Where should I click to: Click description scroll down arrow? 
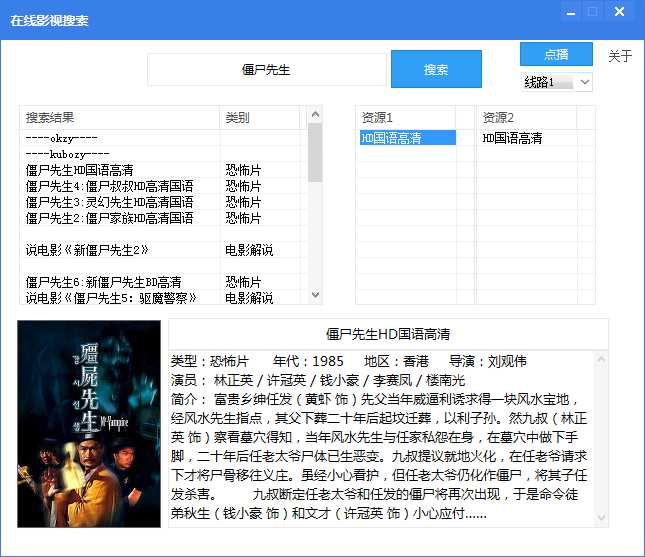click(x=601, y=518)
